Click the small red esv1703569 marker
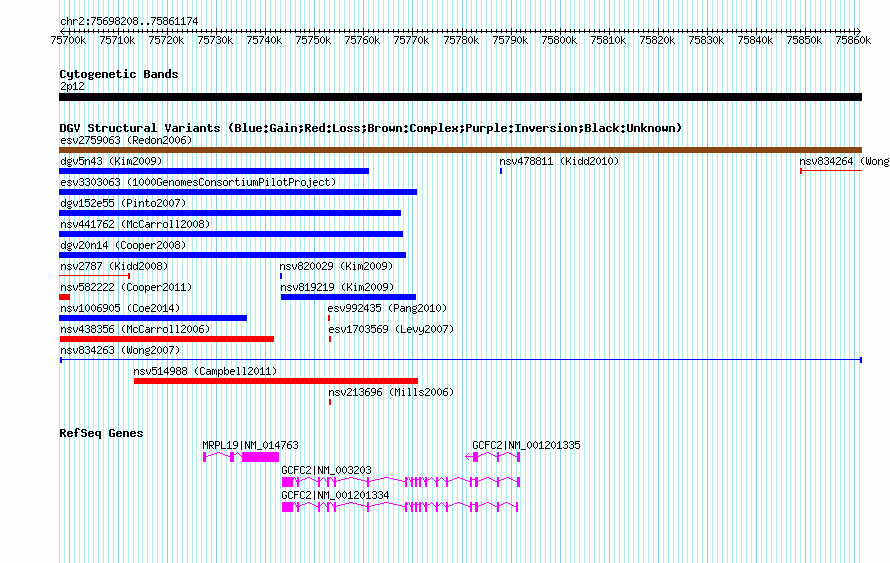The width and height of the screenshot is (890, 563). point(330,339)
